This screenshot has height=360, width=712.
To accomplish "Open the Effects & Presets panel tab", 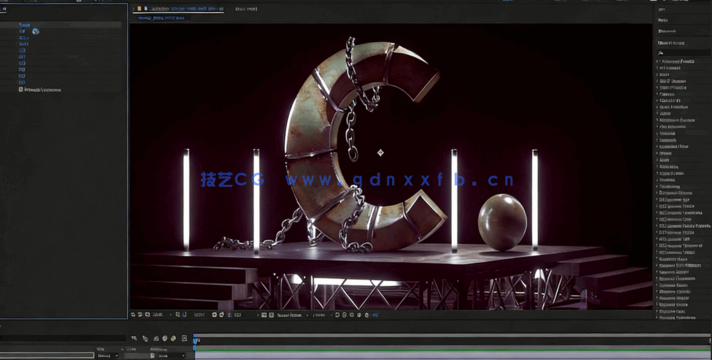I will [671, 43].
